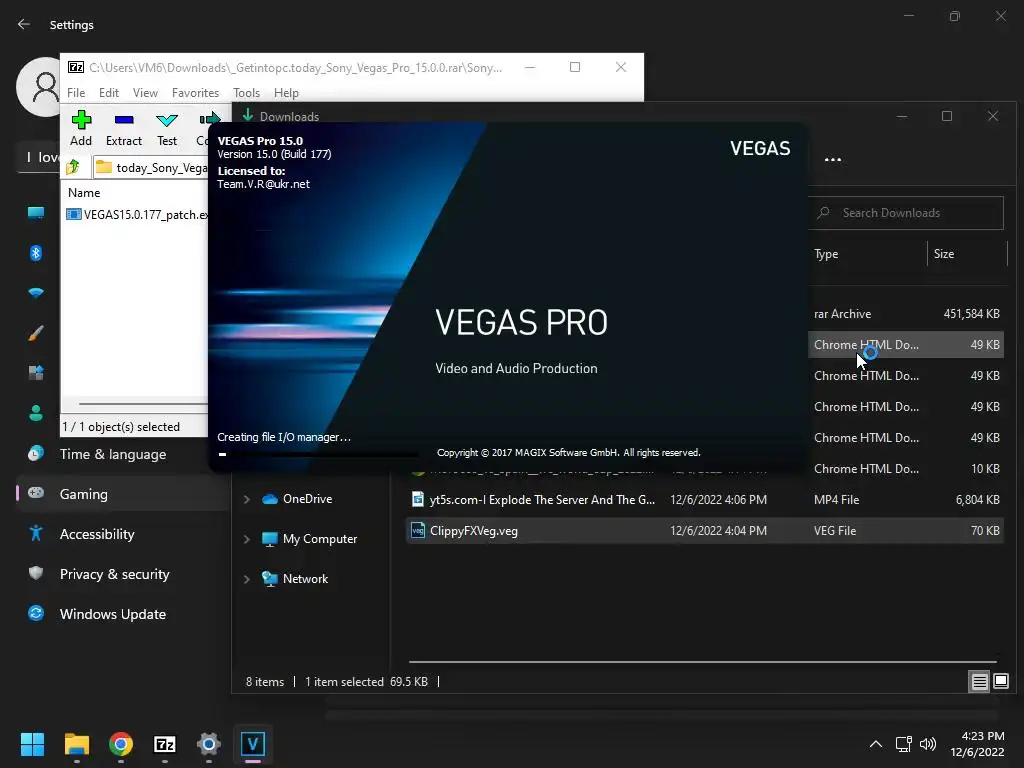Select Network in Explorer navigation pane
This screenshot has height=768, width=1024.
(x=305, y=579)
